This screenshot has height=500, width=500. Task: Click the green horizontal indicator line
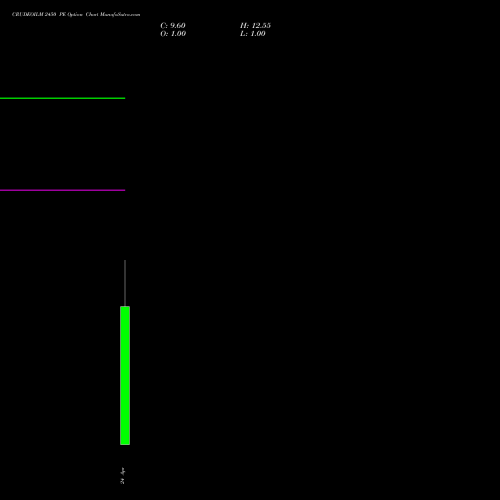point(62,98)
